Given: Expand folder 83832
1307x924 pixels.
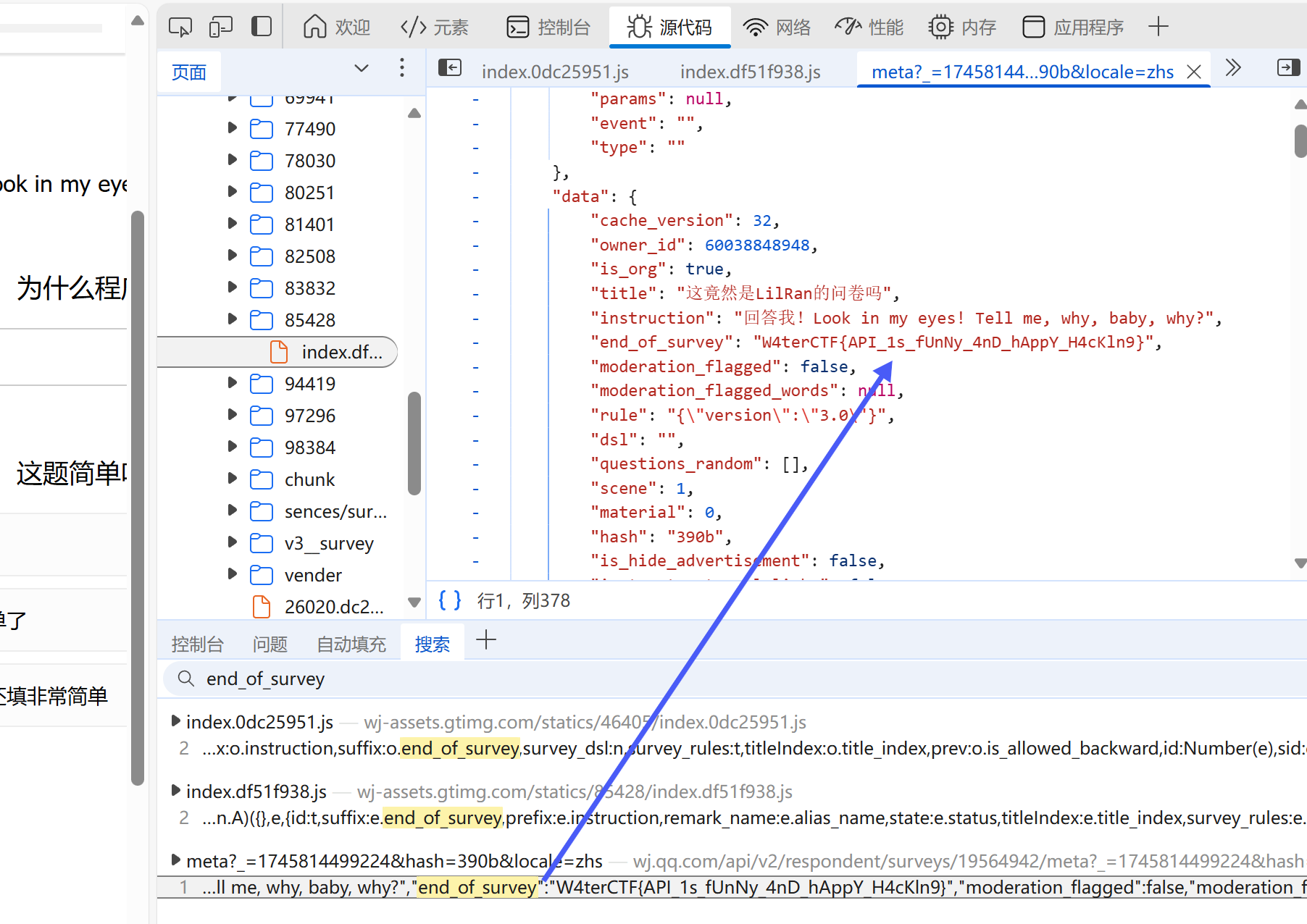Looking at the screenshot, I should [233, 287].
